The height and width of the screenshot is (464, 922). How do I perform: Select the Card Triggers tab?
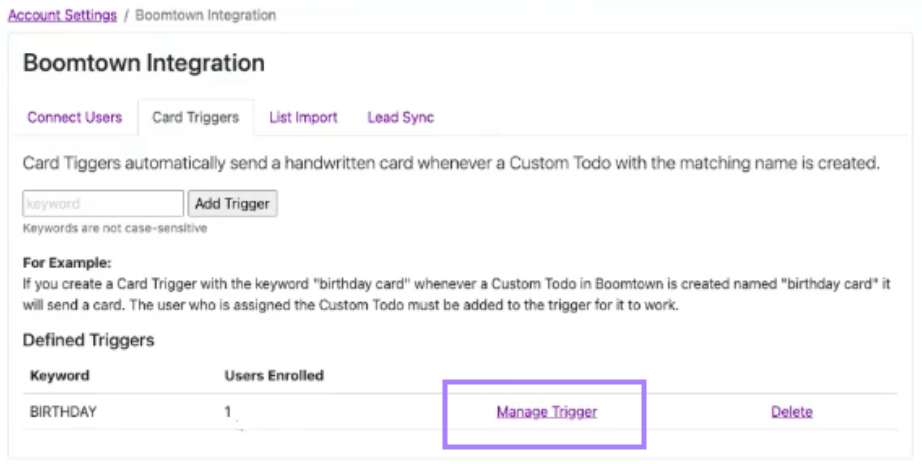(195, 117)
